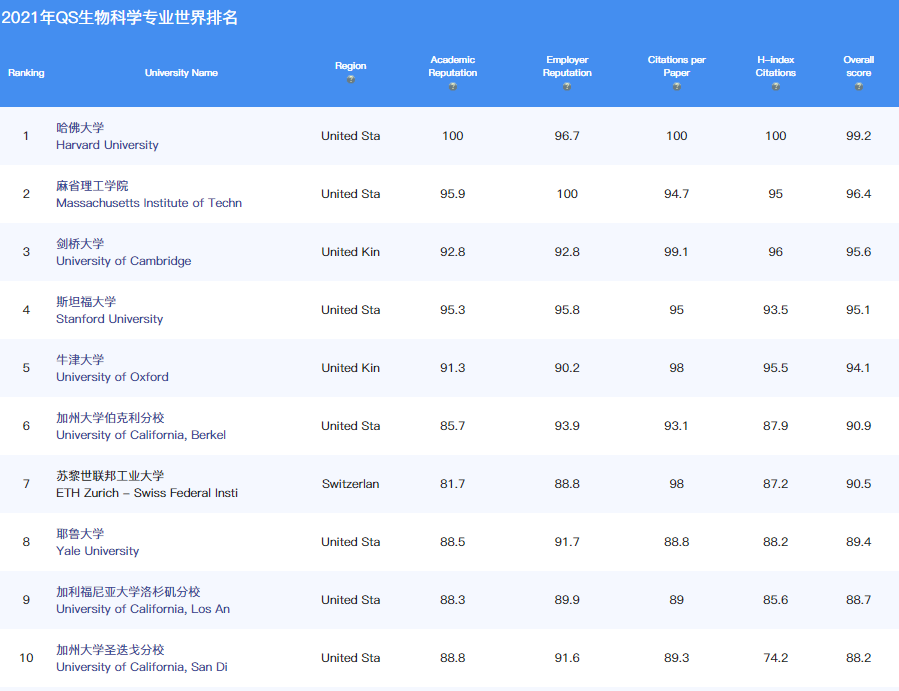Click the help icon under Employer Reputation
Viewport: 899px width, 691px height.
coord(567,87)
